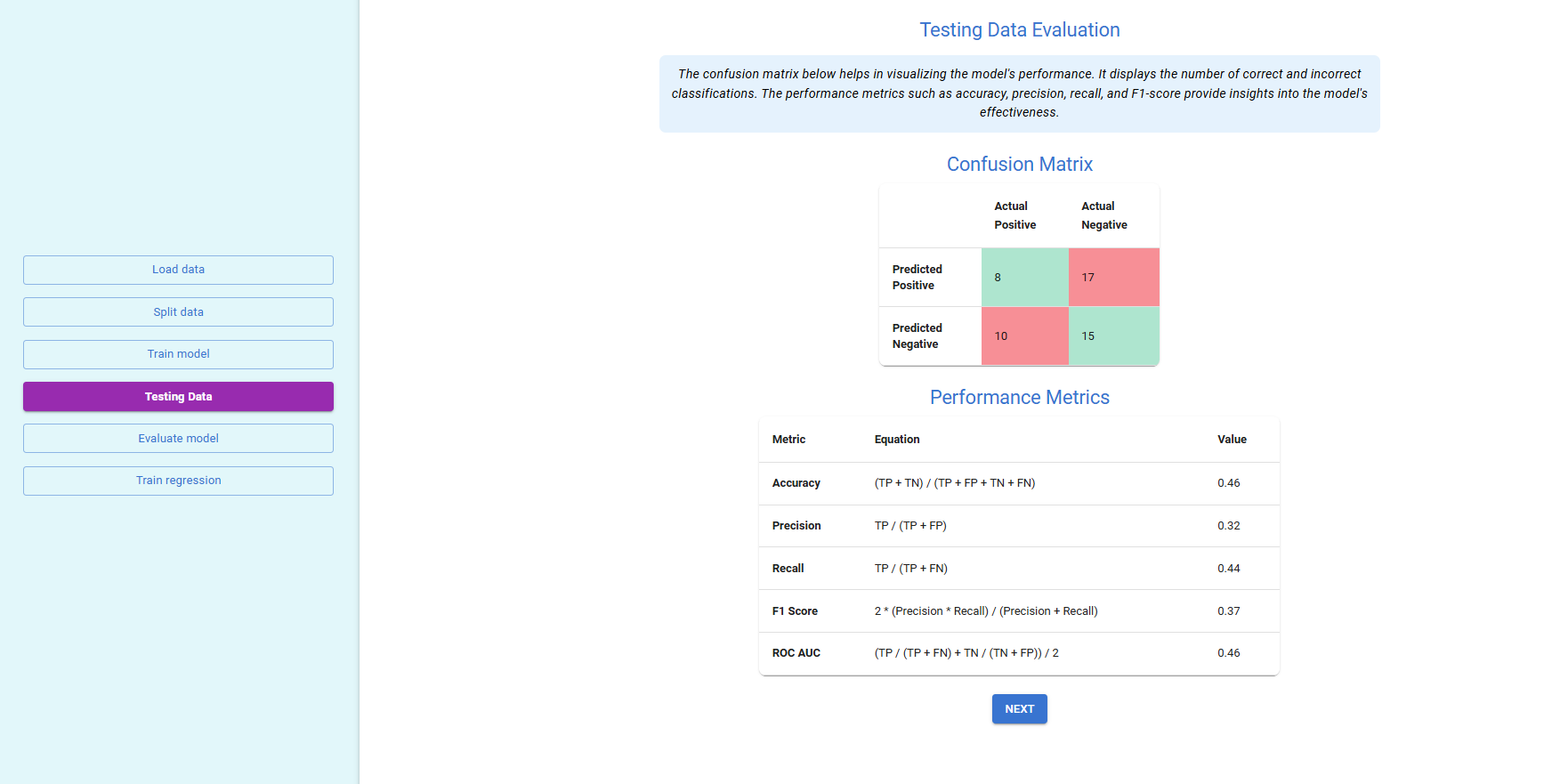1560x784 pixels.
Task: Select the Train model step
Action: pyautogui.click(x=178, y=354)
